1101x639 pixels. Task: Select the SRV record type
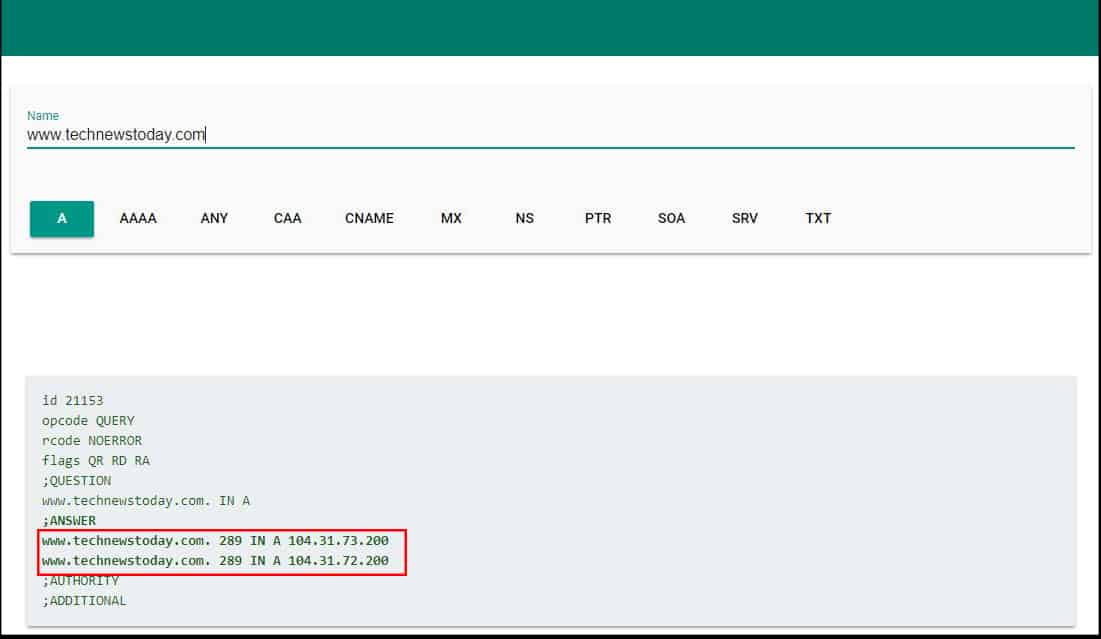(744, 218)
